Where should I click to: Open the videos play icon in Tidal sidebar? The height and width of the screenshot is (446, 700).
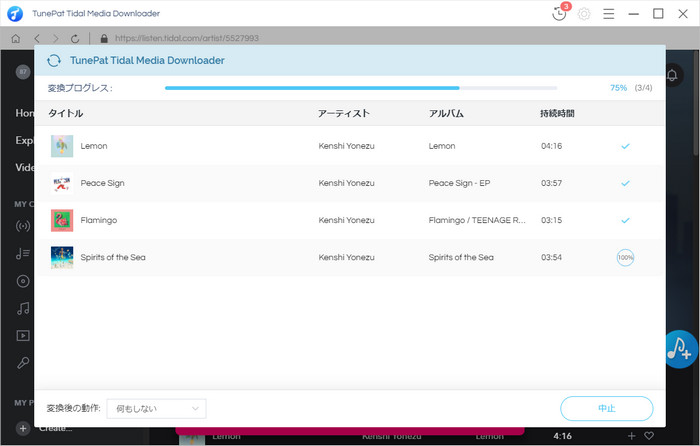pos(23,336)
